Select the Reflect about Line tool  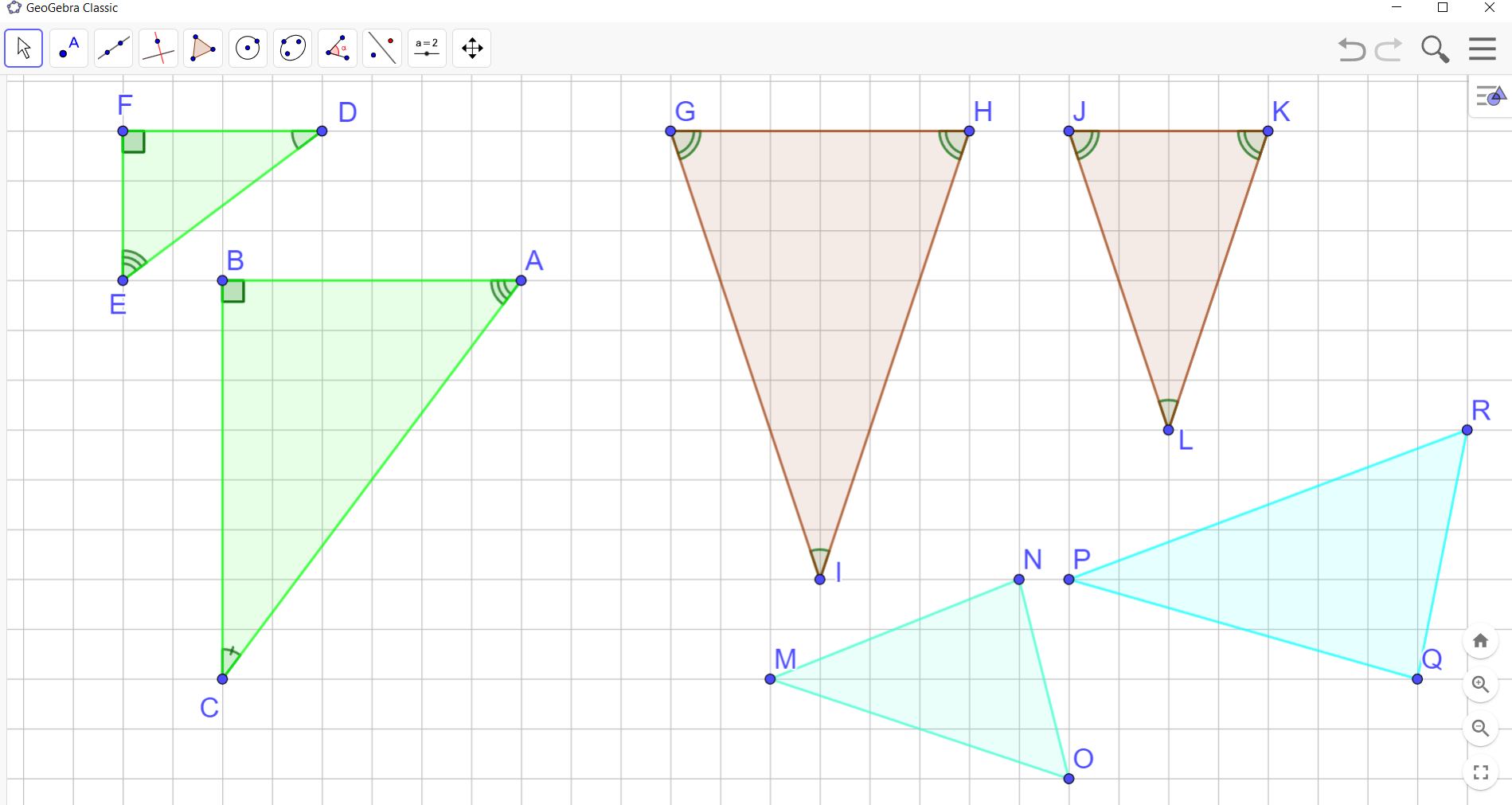pos(382,49)
